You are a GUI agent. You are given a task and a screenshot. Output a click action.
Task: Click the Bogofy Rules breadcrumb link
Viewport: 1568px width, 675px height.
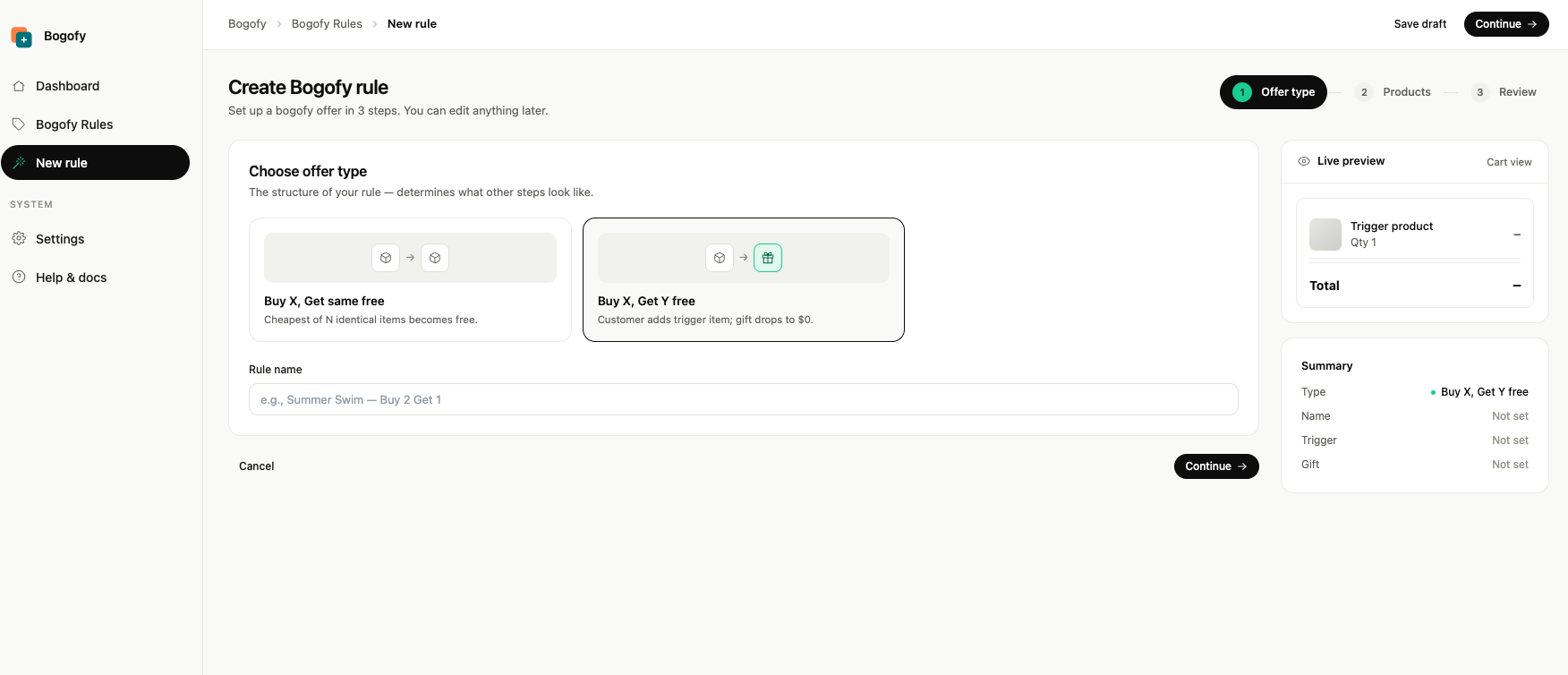point(327,24)
